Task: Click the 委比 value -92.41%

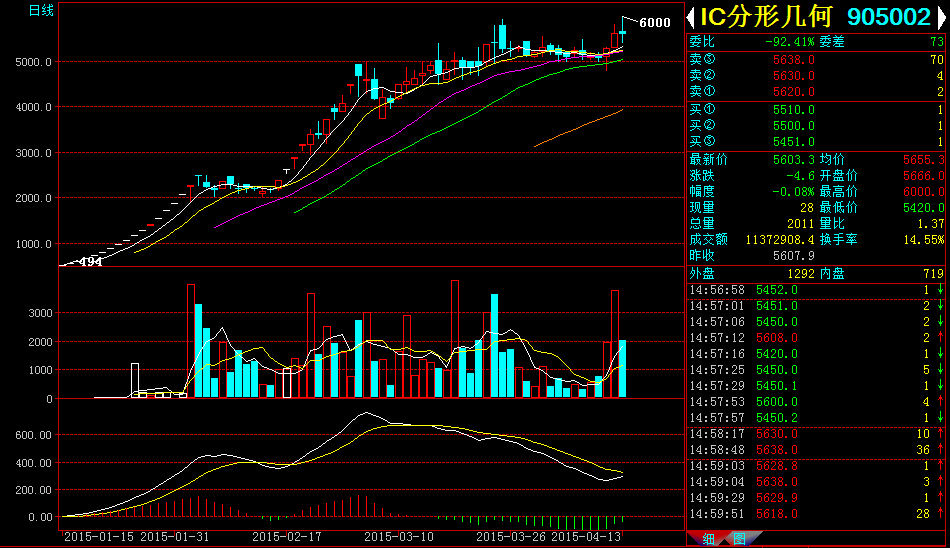Action: click(x=789, y=42)
